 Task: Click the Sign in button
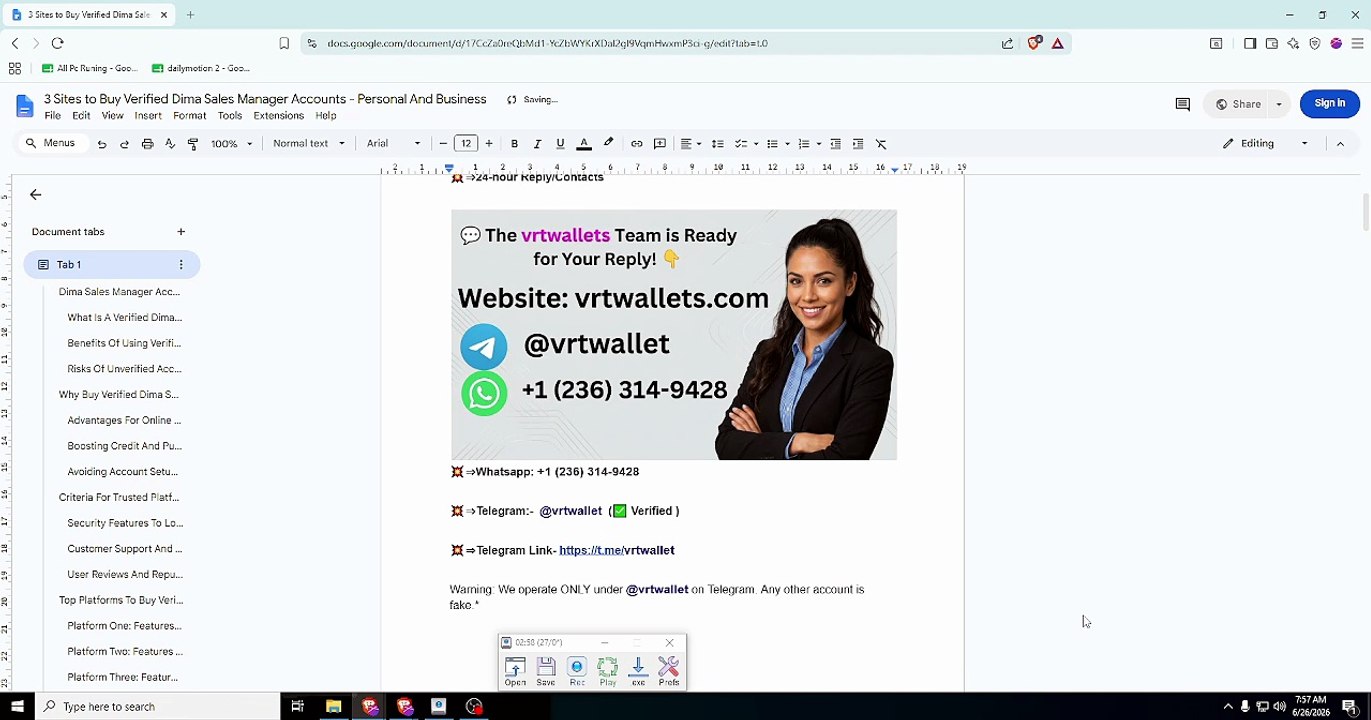tap(1329, 103)
